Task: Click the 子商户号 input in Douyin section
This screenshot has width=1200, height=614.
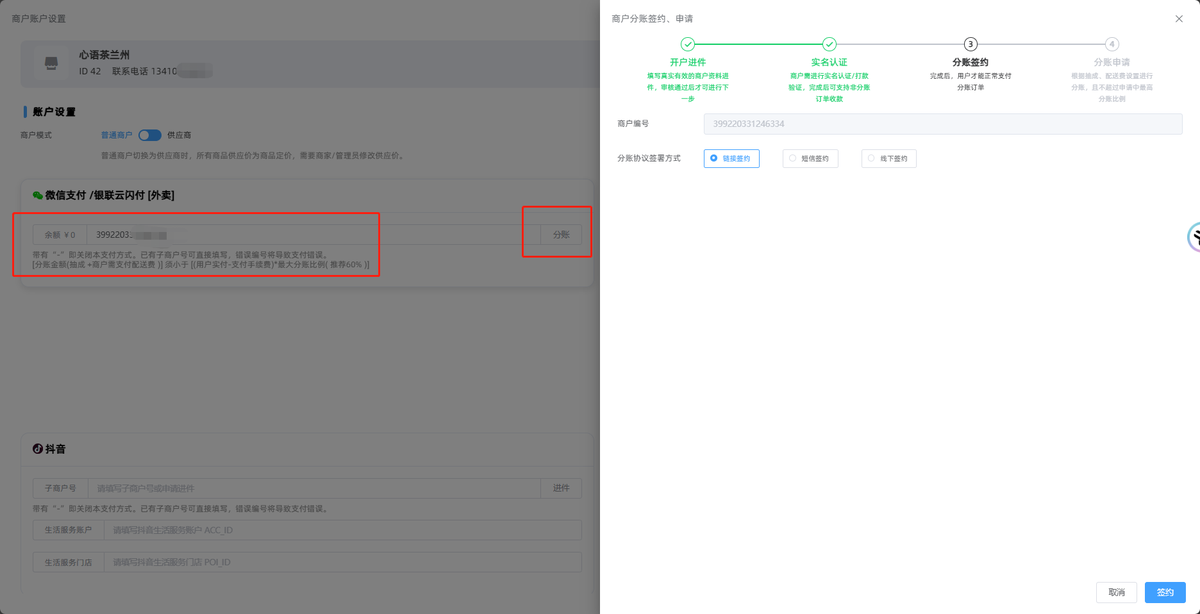Action: point(314,488)
